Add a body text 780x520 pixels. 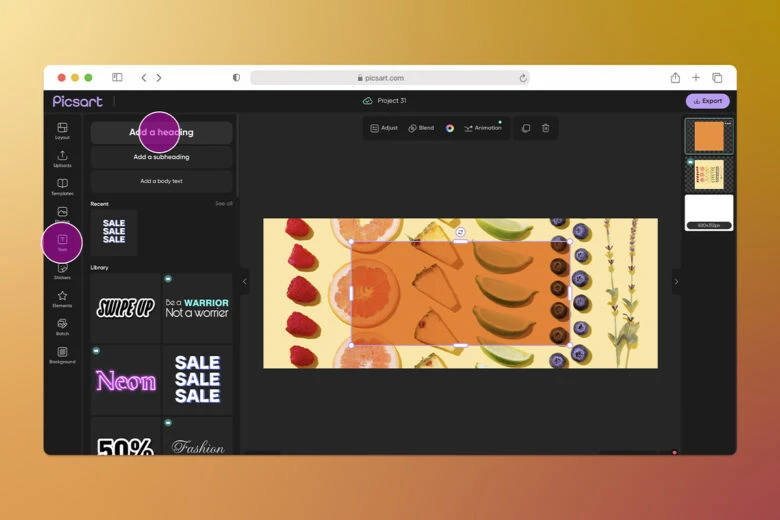[161, 181]
